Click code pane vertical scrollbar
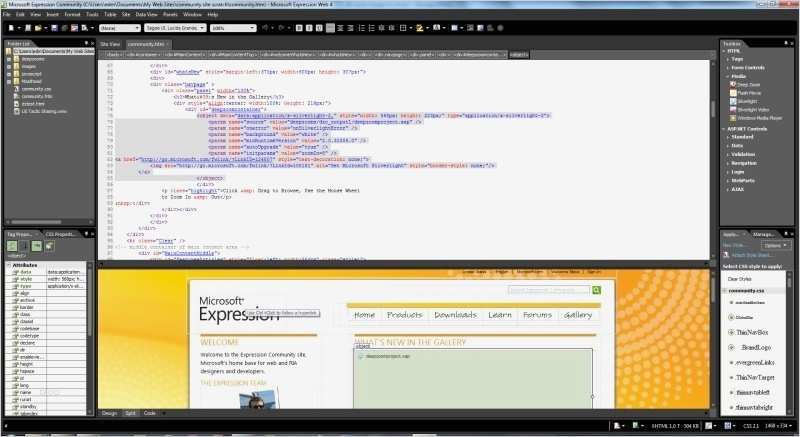800x437 pixels. (713, 160)
